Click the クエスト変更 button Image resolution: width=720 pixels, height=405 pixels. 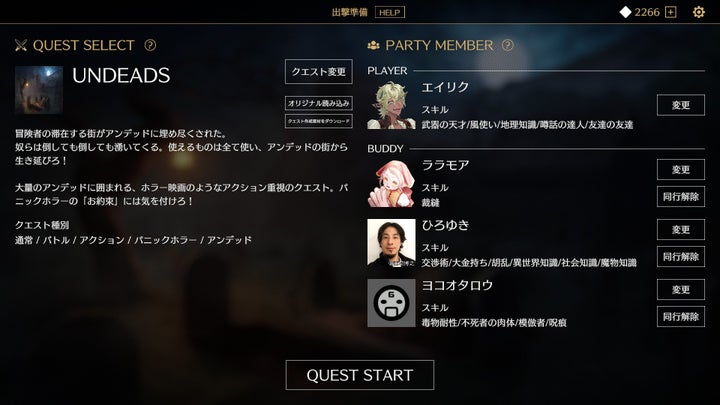tap(319, 72)
